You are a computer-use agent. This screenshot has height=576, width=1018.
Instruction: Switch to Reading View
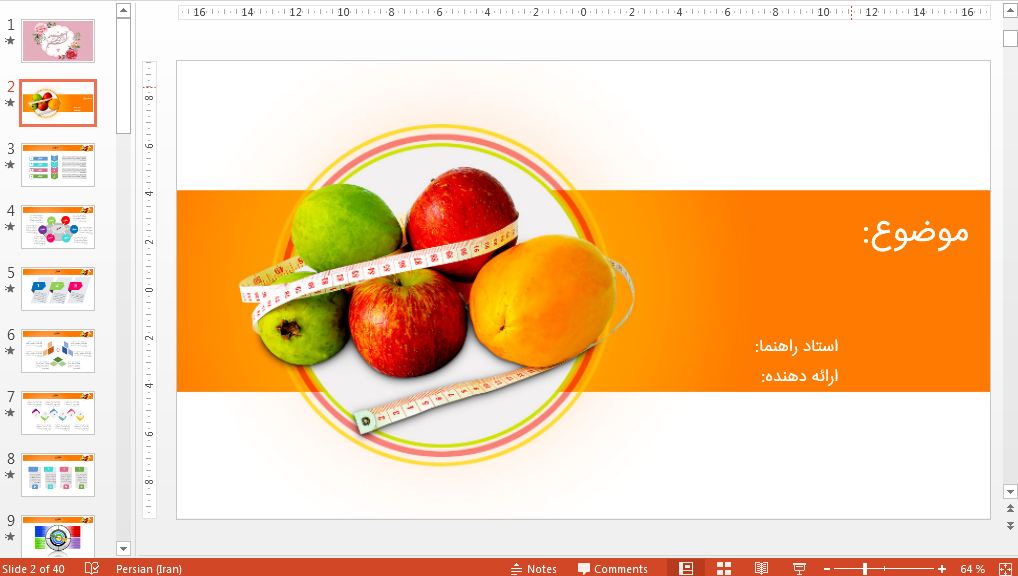point(761,568)
